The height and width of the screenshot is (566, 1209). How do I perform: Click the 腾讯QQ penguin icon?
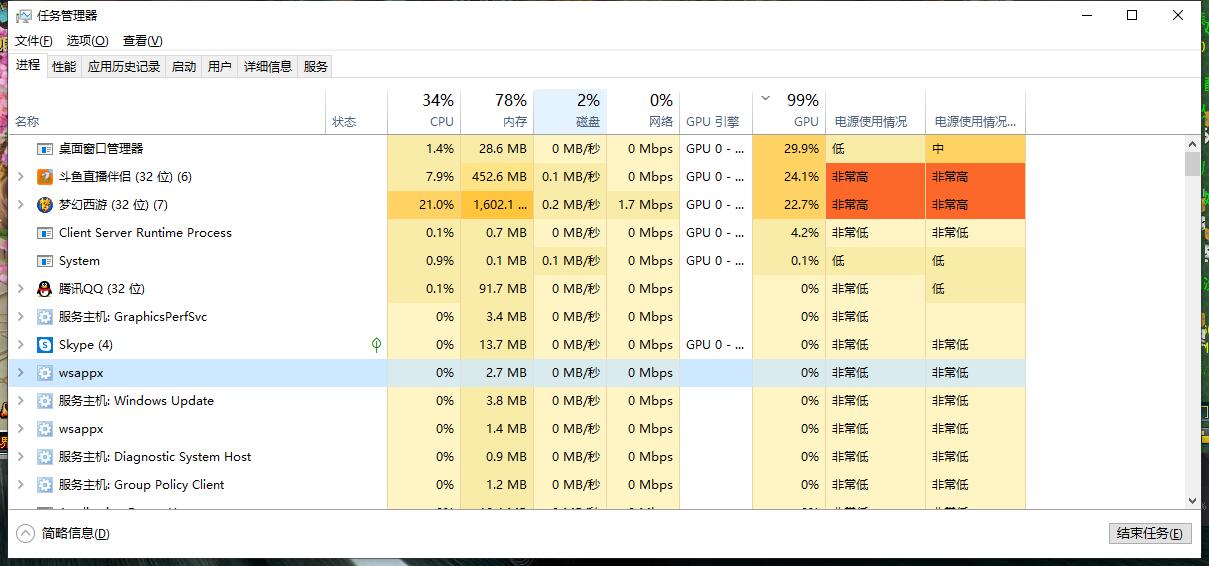(44, 288)
